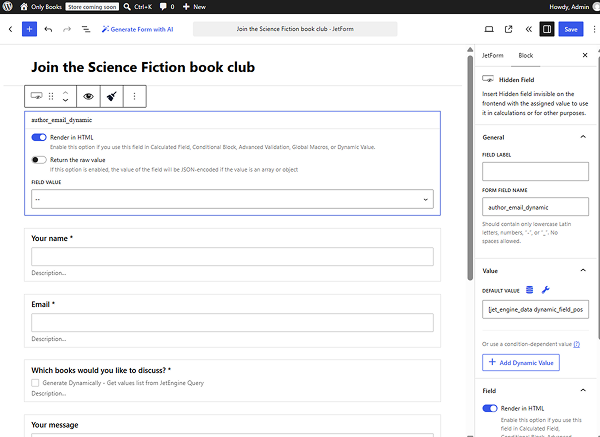The height and width of the screenshot is (437, 600).
Task: Redo the last undone change
Action: click(x=67, y=29)
